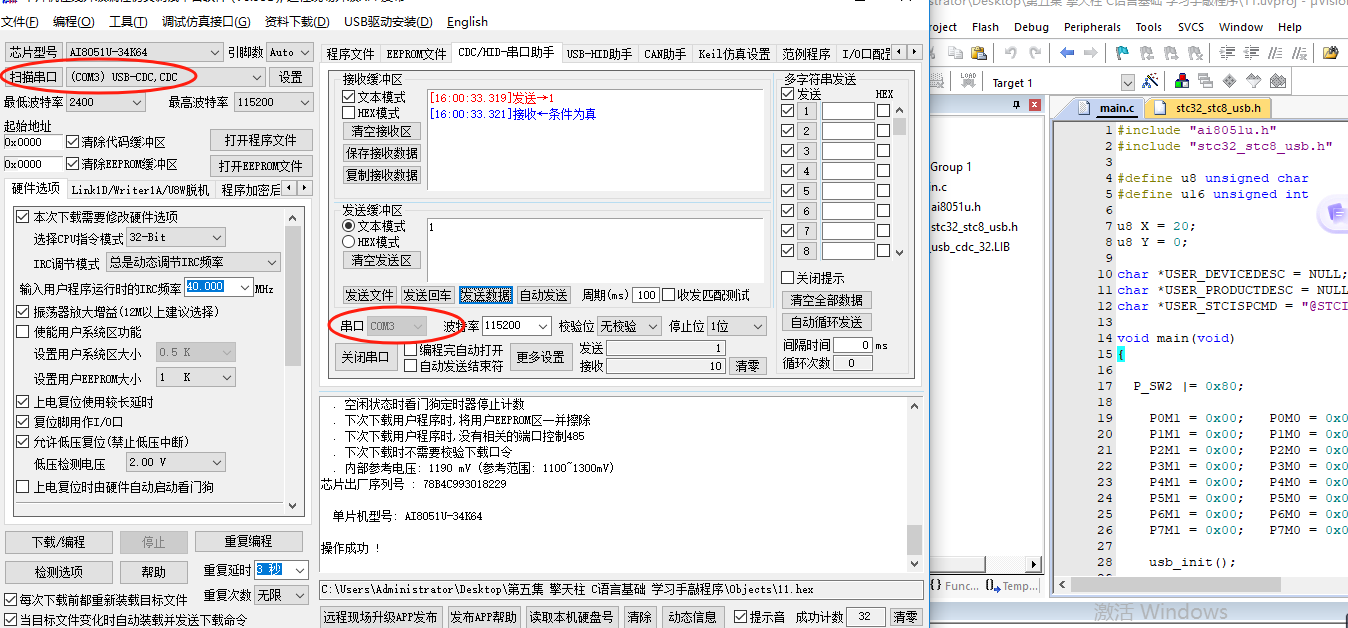
Task: Unindent selected lines icon in Keil
Action: 1251,52
